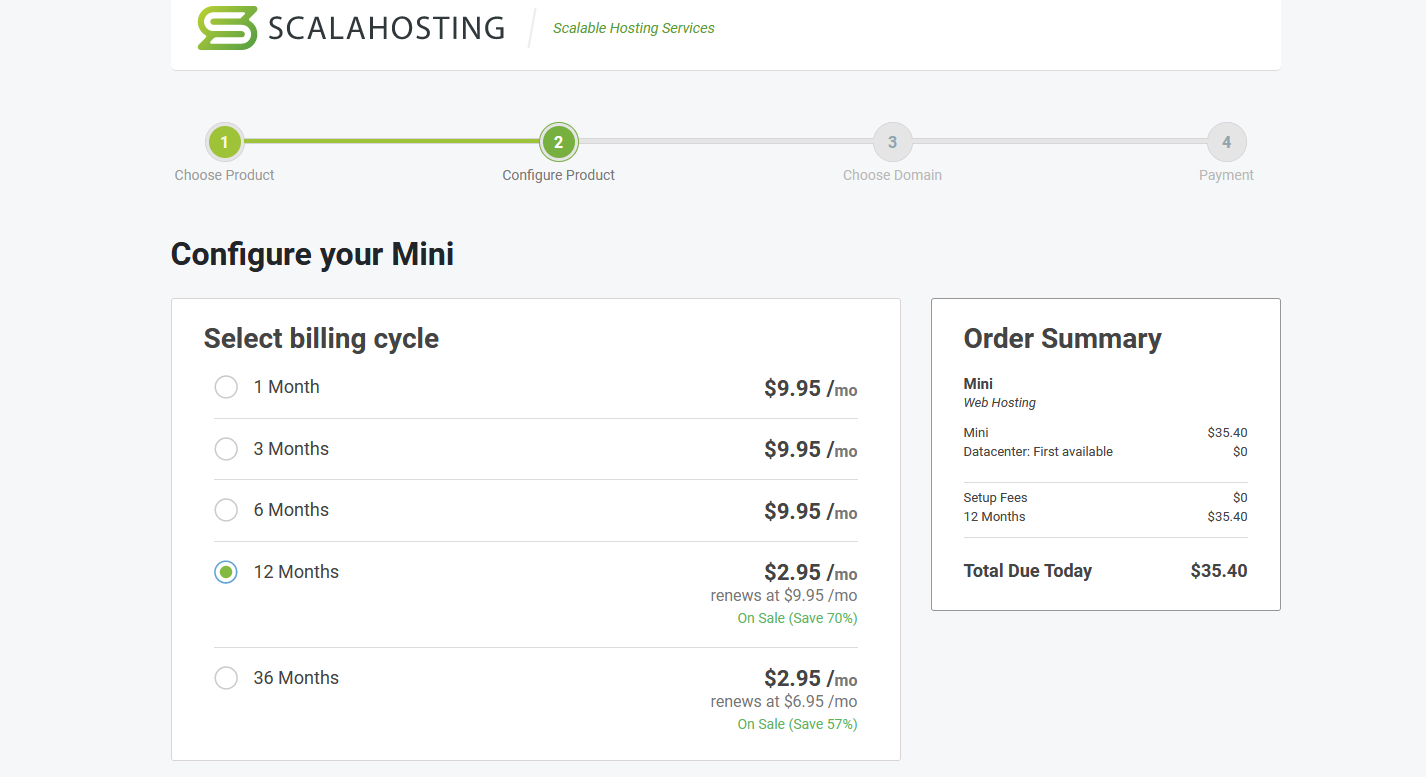
Task: Go to the Payment step label
Action: coord(1226,175)
